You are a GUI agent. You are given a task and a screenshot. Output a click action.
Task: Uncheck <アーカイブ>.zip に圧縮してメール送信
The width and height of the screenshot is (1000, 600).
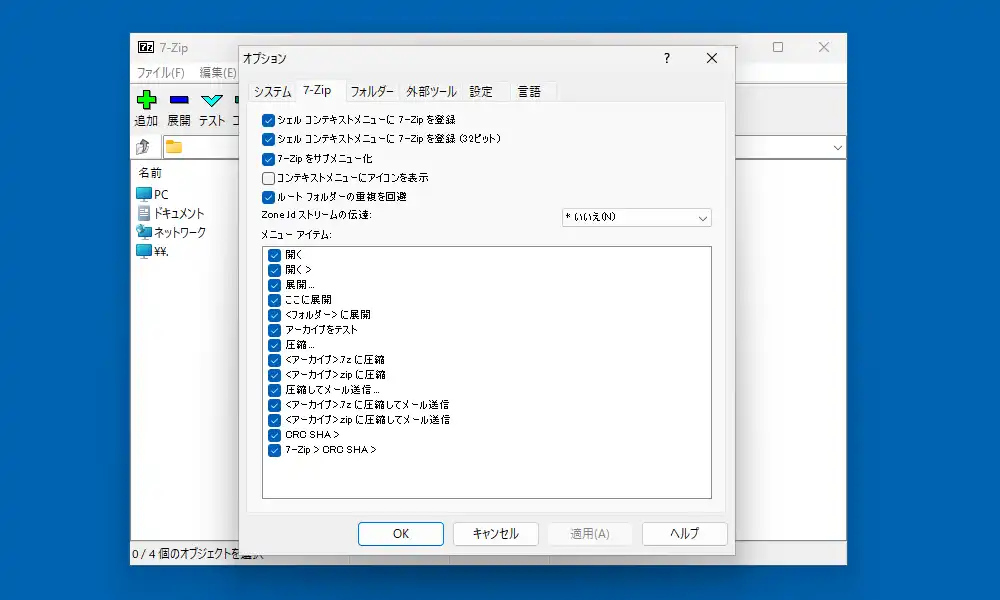click(x=274, y=420)
